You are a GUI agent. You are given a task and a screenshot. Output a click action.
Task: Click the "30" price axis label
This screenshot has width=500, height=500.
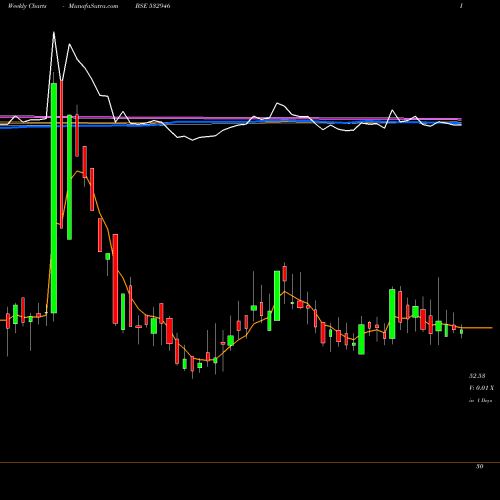[x=479, y=466]
